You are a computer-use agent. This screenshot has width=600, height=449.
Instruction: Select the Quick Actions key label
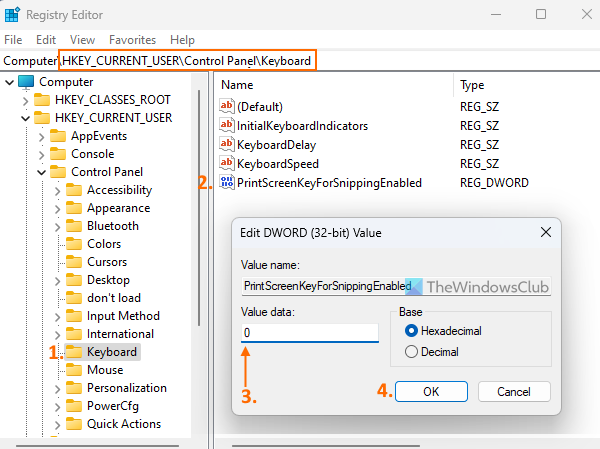click(124, 424)
